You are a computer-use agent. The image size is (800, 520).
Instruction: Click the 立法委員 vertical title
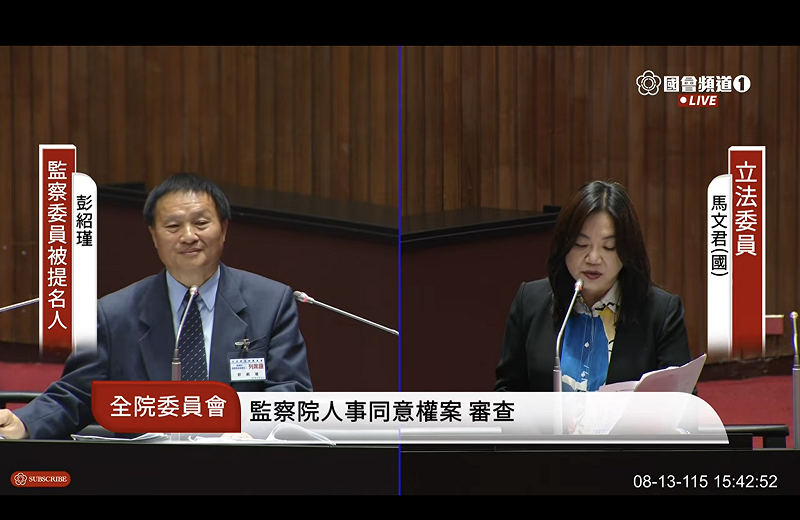[746, 210]
